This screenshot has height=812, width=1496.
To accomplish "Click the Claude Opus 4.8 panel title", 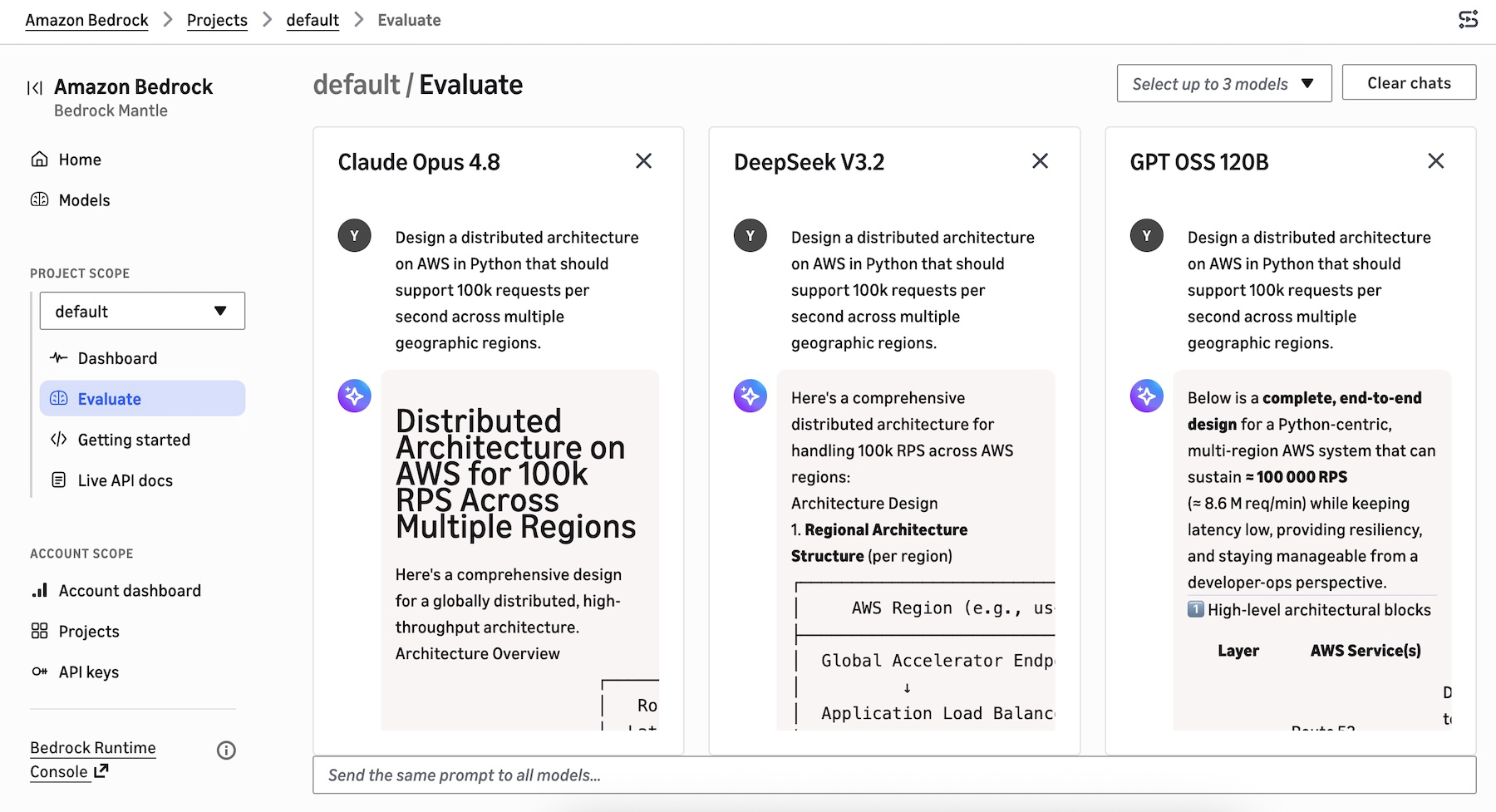I will pos(419,161).
